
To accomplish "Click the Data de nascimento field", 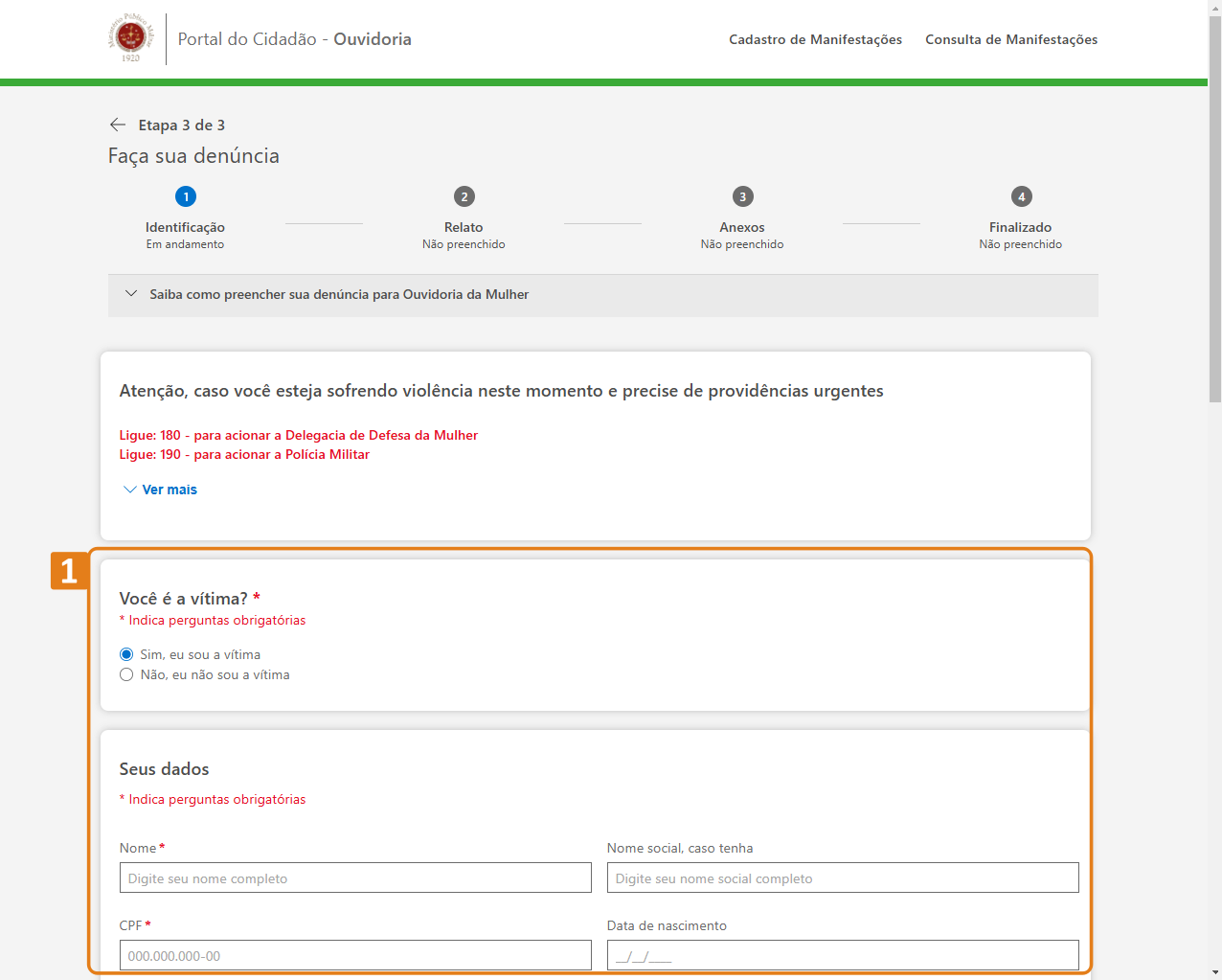I will pyautogui.click(x=843, y=955).
